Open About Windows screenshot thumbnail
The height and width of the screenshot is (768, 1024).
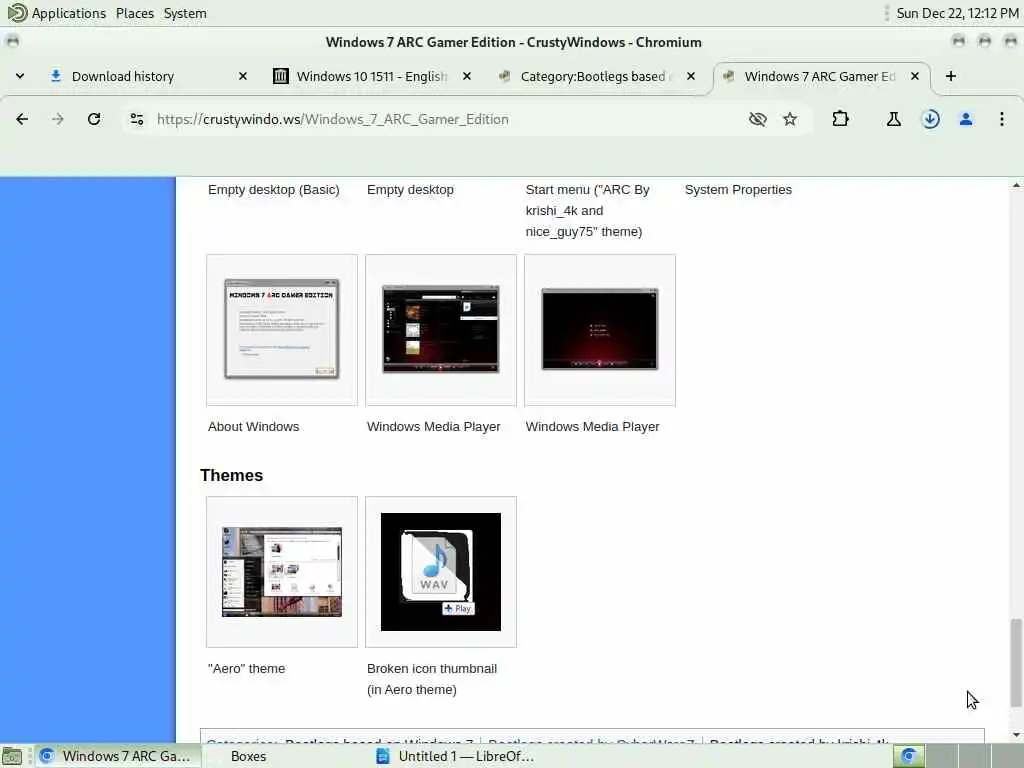coord(282,330)
